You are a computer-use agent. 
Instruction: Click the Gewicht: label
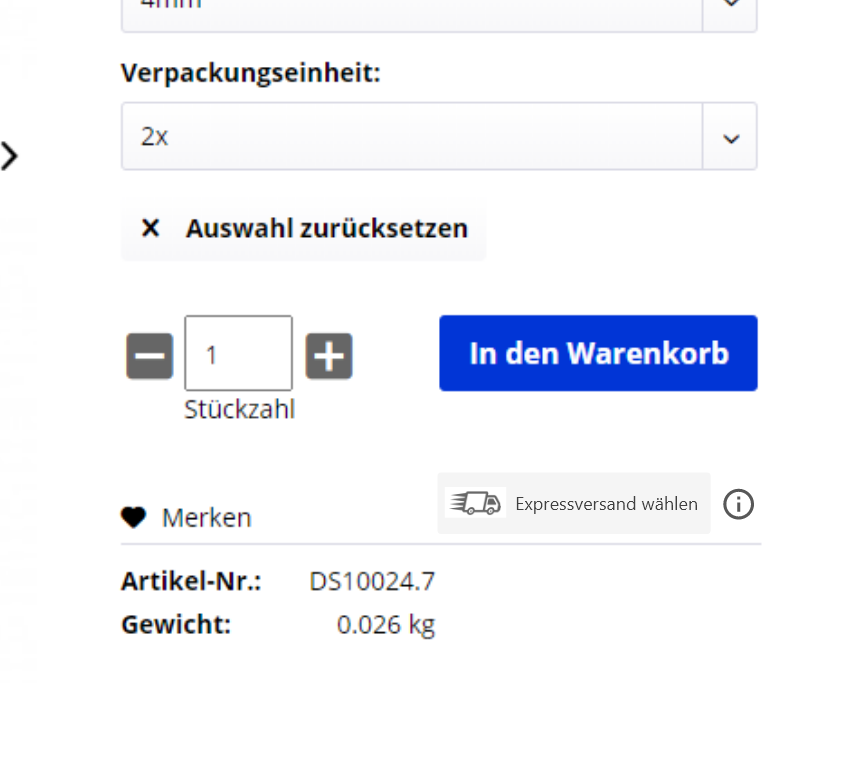pyautogui.click(x=176, y=625)
